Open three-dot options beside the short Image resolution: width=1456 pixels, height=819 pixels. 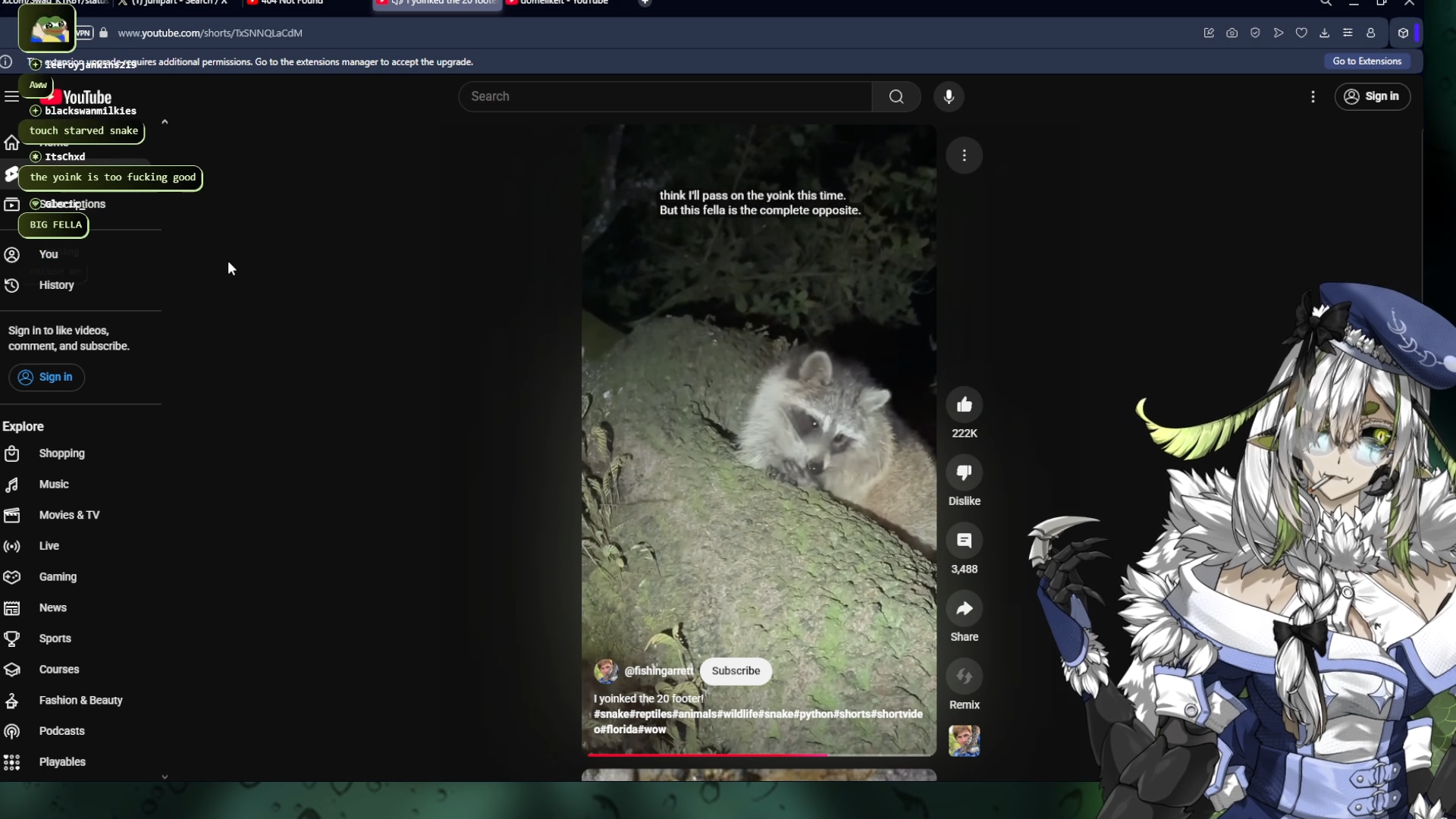pyautogui.click(x=964, y=155)
